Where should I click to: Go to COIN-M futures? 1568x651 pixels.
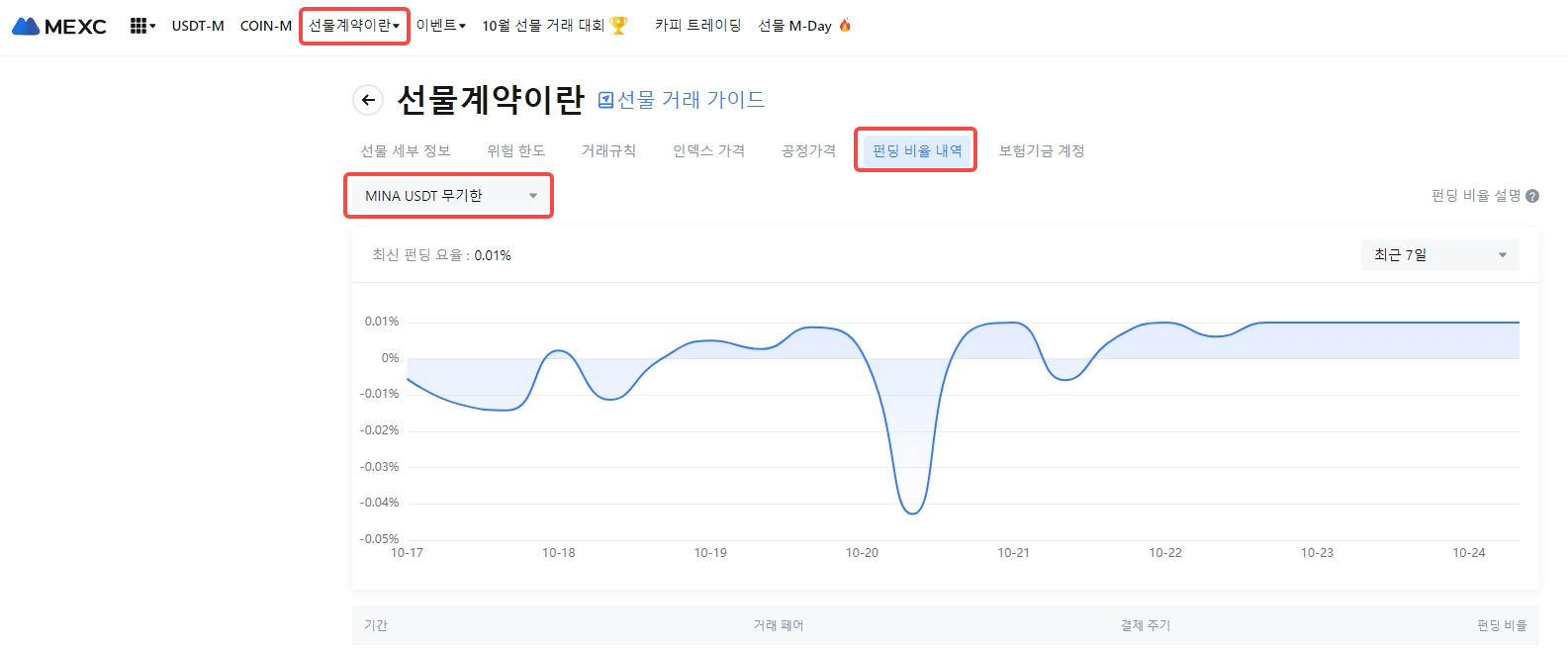point(266,26)
